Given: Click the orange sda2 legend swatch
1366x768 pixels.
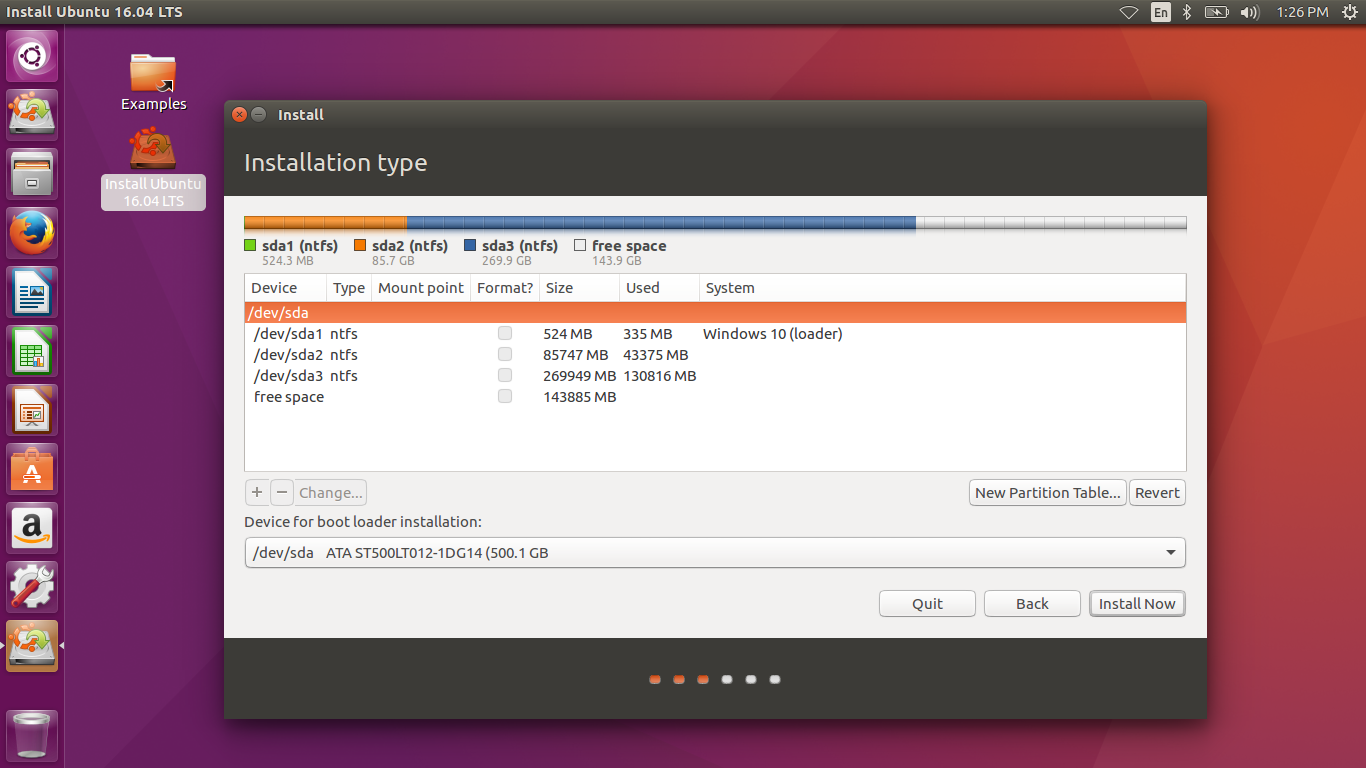Looking at the screenshot, I should pyautogui.click(x=360, y=245).
